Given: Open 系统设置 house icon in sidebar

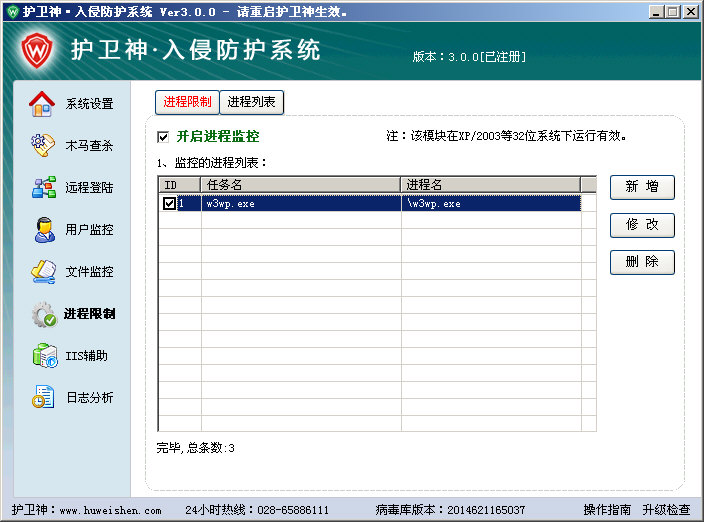Looking at the screenshot, I should [42, 104].
